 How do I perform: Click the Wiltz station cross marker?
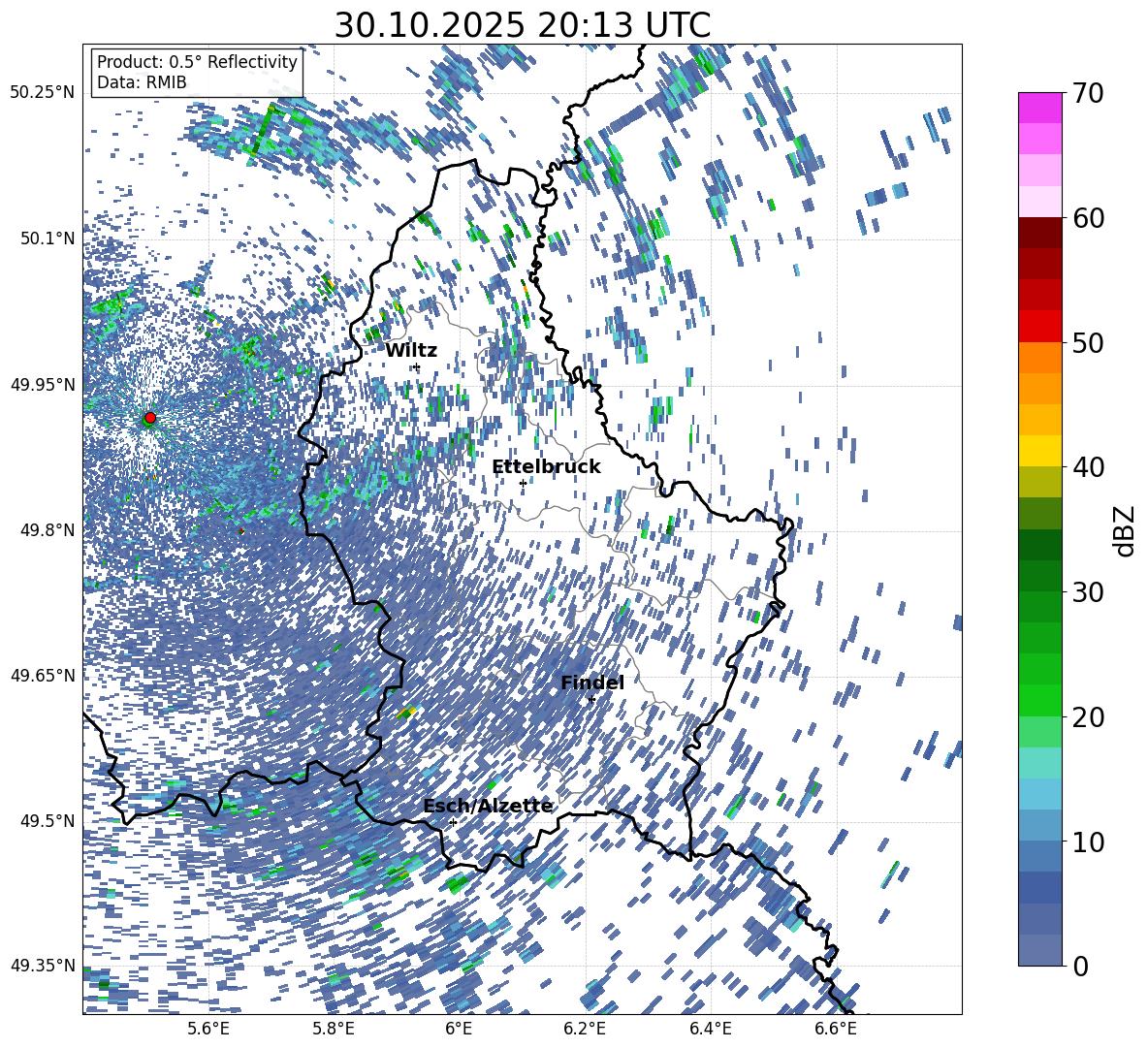(417, 366)
